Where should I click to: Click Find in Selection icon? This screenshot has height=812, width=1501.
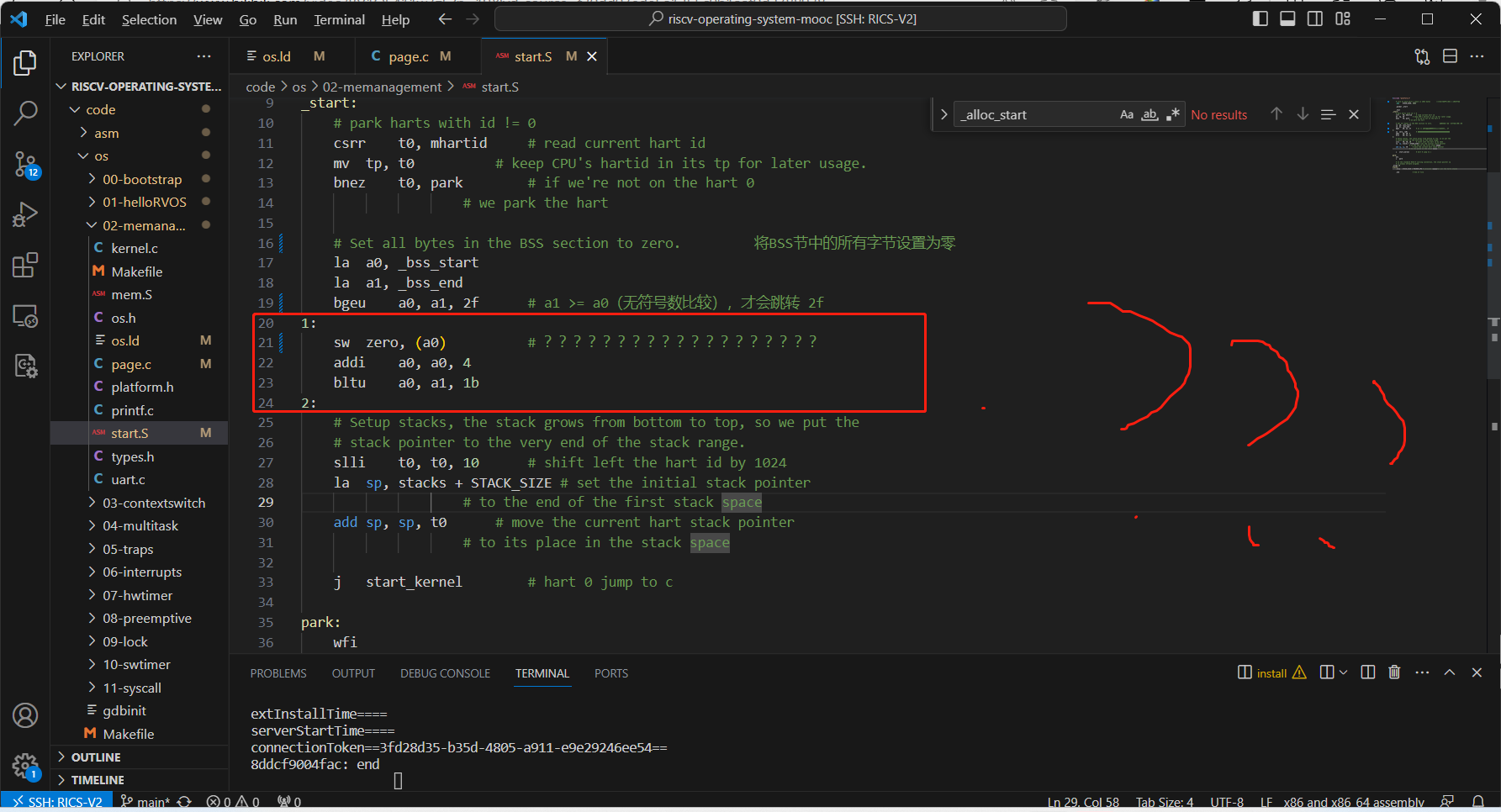[x=1329, y=114]
